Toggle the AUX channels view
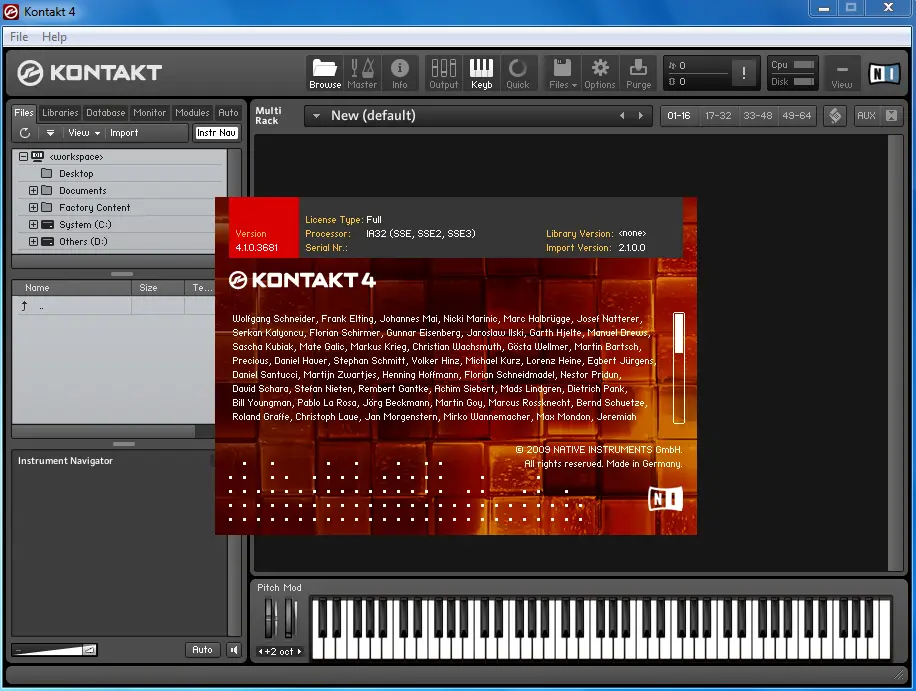Image resolution: width=916 pixels, height=691 pixels. 866,116
